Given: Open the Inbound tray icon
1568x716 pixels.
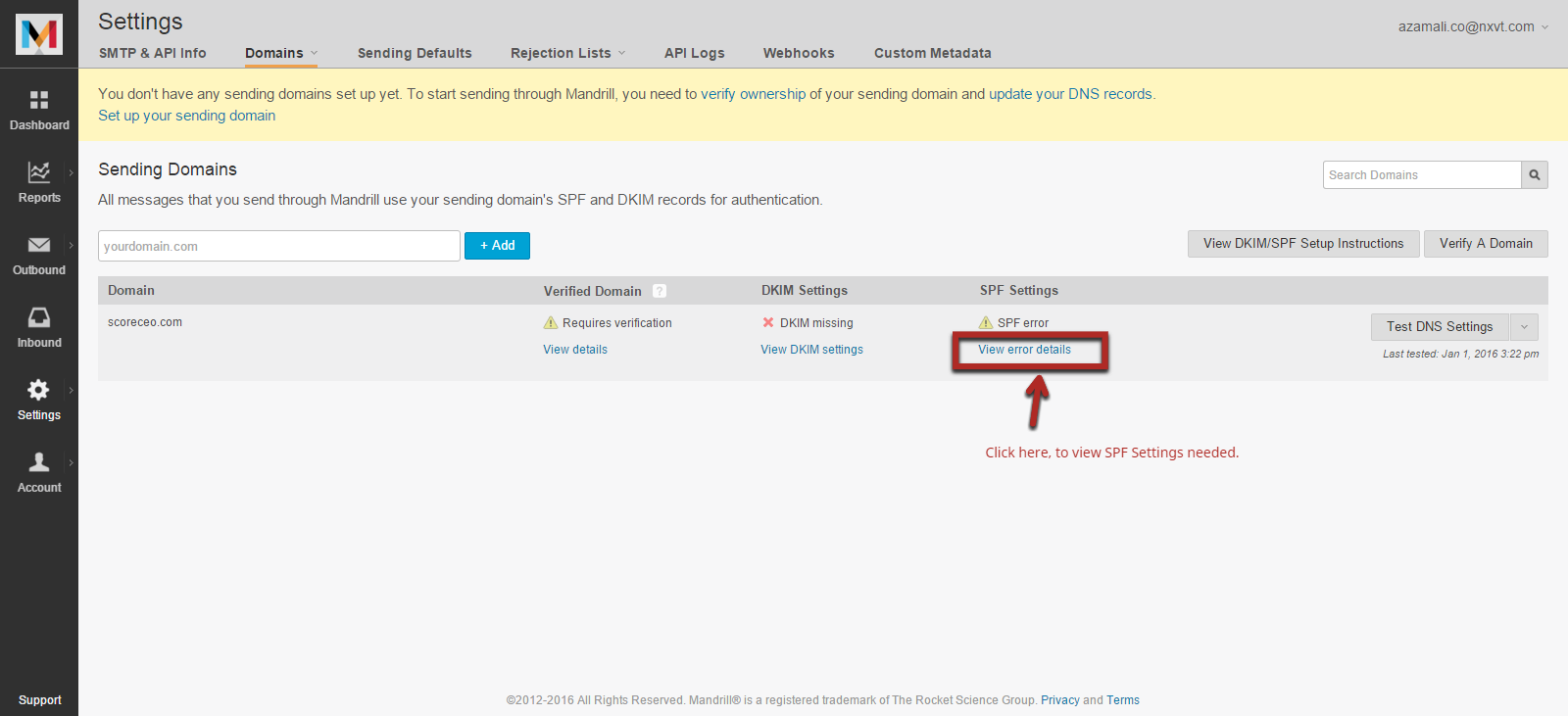Looking at the screenshot, I should tap(39, 317).
